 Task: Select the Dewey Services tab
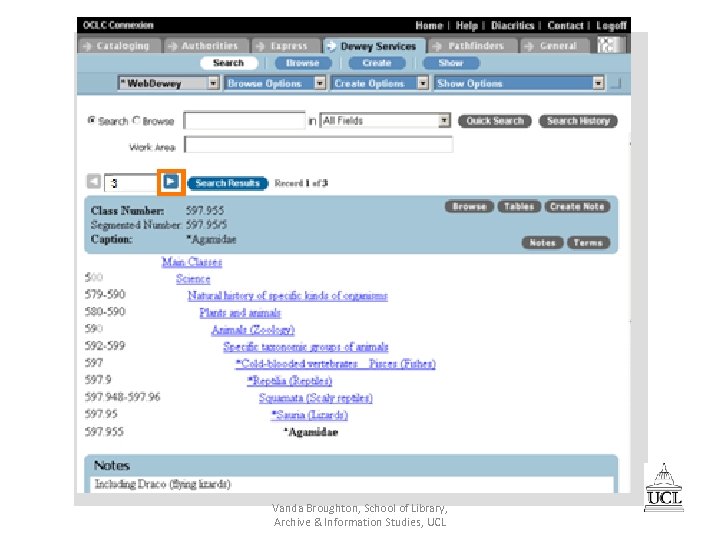coord(374,46)
